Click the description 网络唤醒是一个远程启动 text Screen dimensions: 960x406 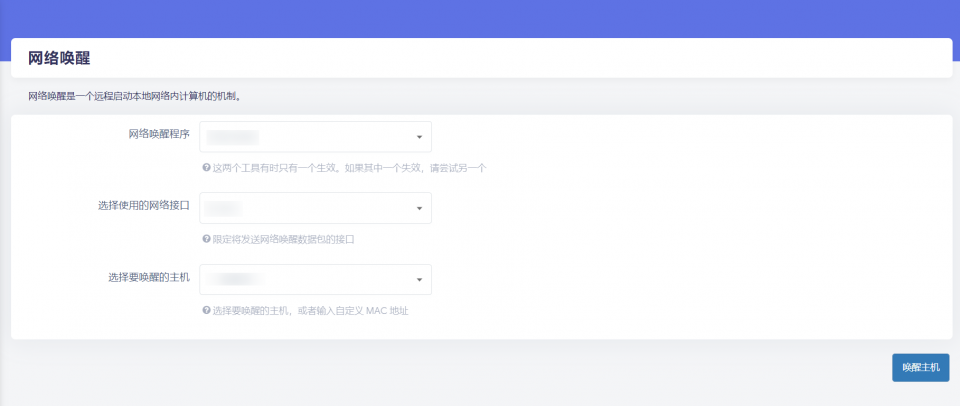click(x=134, y=97)
